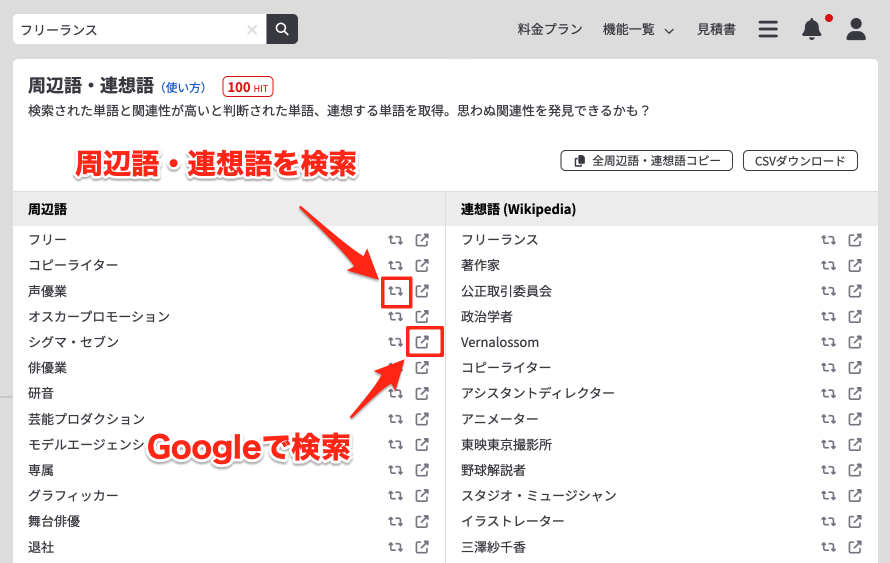Viewport: 890px width, 563px height.
Task: Open the 料金プラン page
Action: 550,30
